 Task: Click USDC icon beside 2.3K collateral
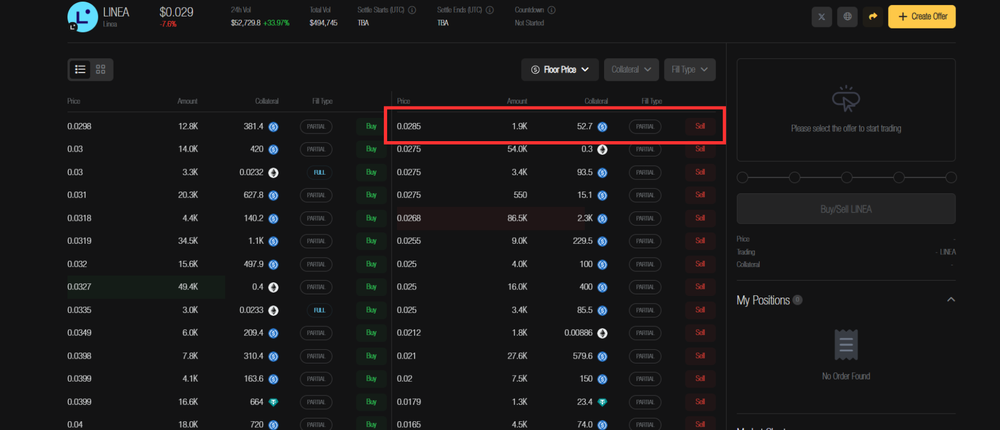602,218
